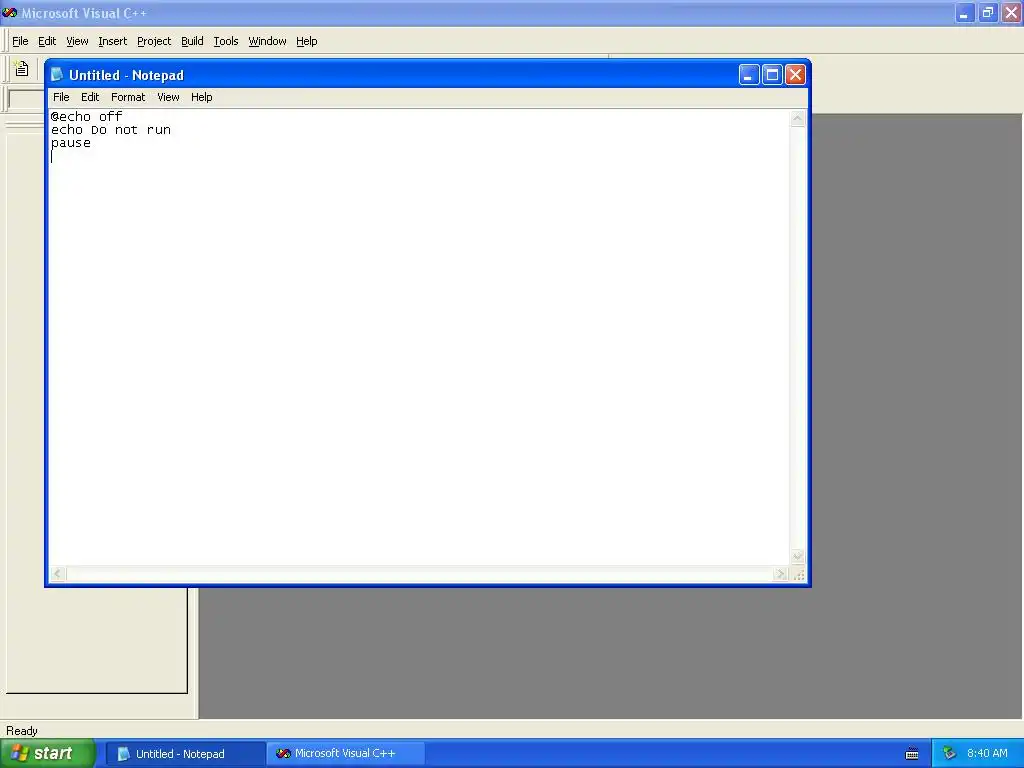The height and width of the screenshot is (768, 1024).
Task: Maximize the Notepad window
Action: pos(772,74)
